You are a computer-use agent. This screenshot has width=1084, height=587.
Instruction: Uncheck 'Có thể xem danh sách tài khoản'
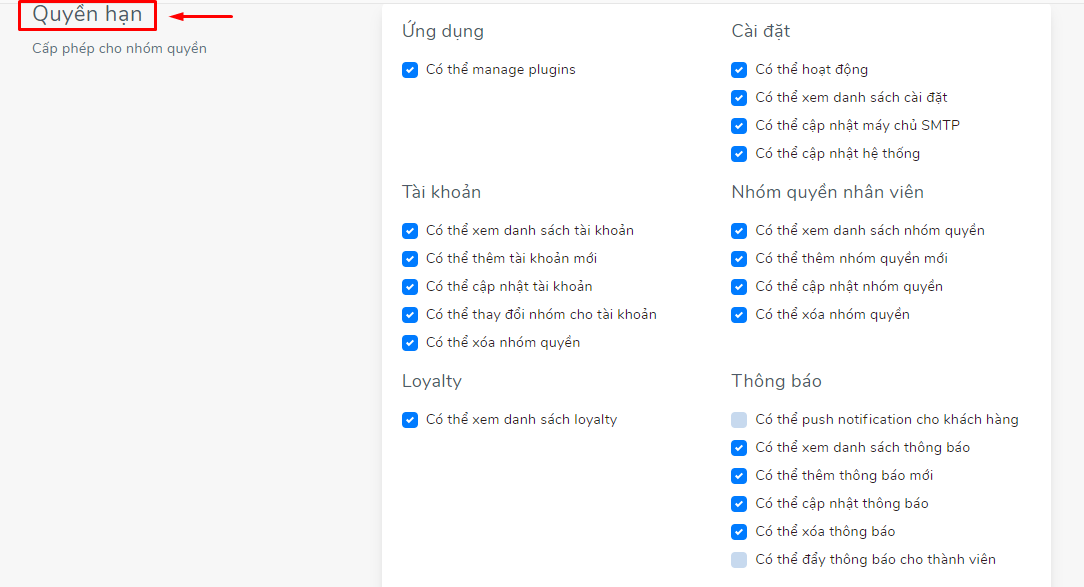coord(410,231)
